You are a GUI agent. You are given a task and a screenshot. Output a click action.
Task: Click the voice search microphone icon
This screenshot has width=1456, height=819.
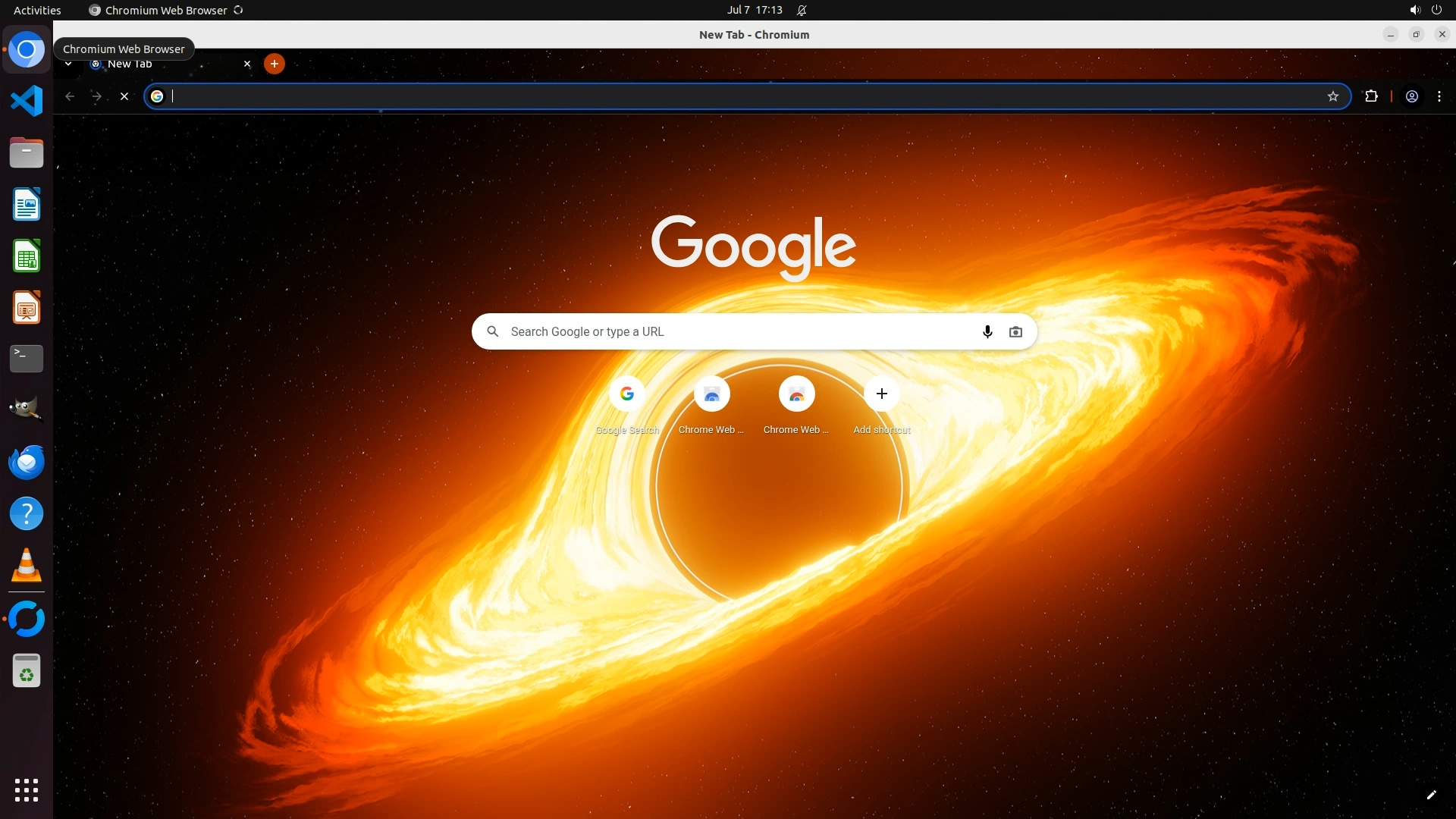(x=987, y=331)
